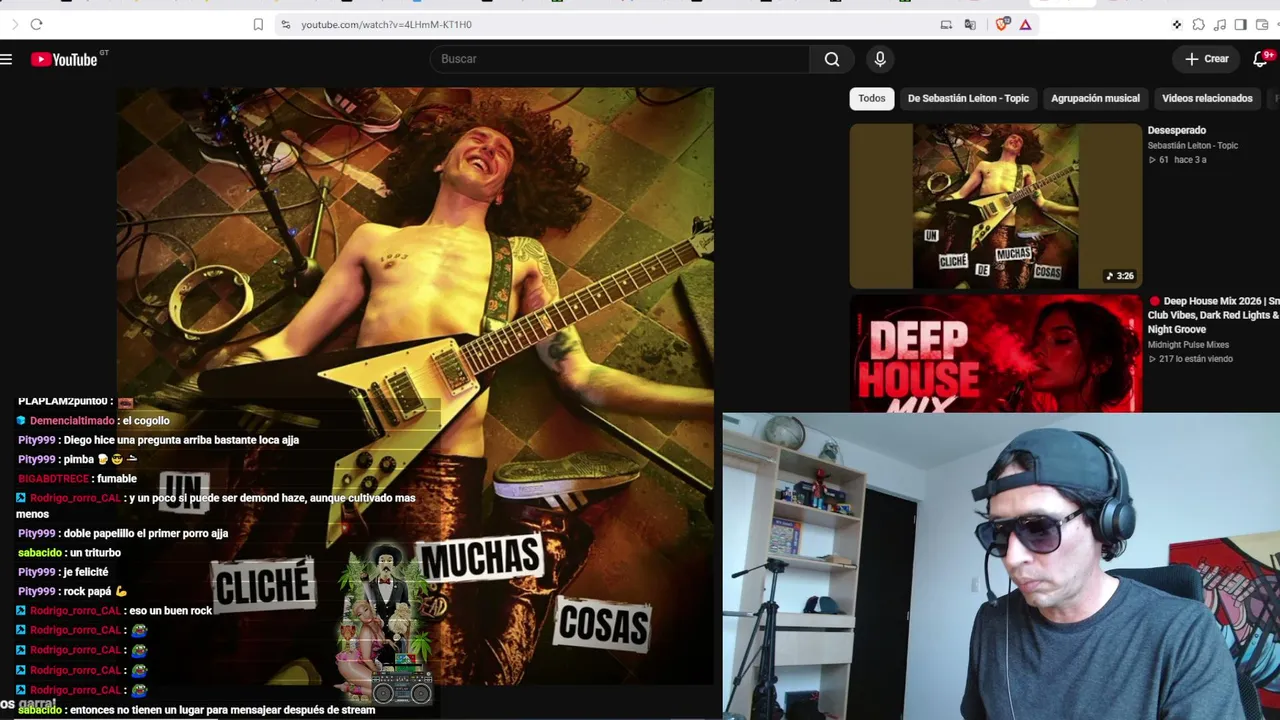Screen dimensions: 1280x720
Task: Select the Videos relacionados chip
Action: click(x=1207, y=98)
